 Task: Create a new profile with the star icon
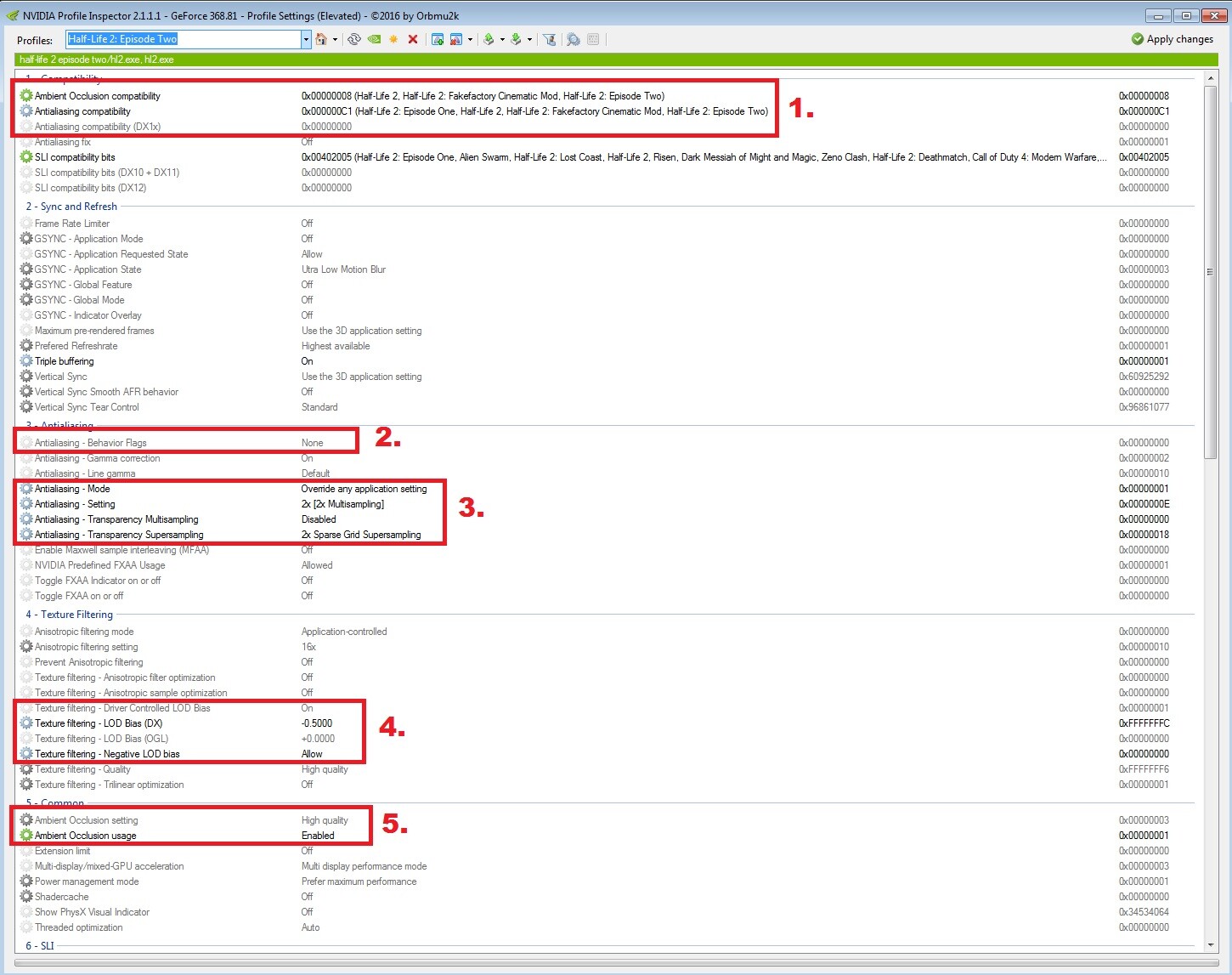click(393, 39)
